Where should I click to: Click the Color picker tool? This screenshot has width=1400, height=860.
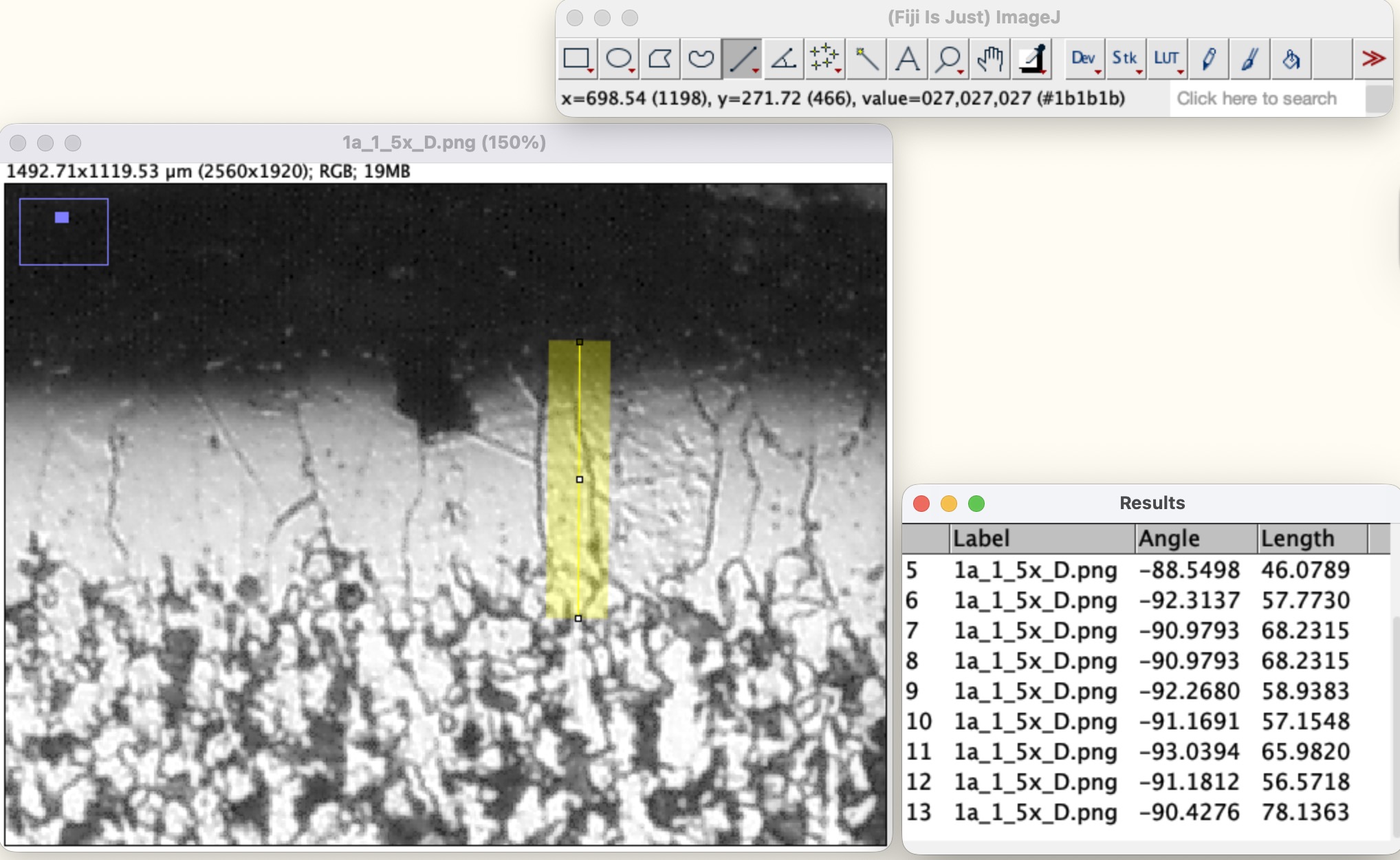pyautogui.click(x=1032, y=59)
